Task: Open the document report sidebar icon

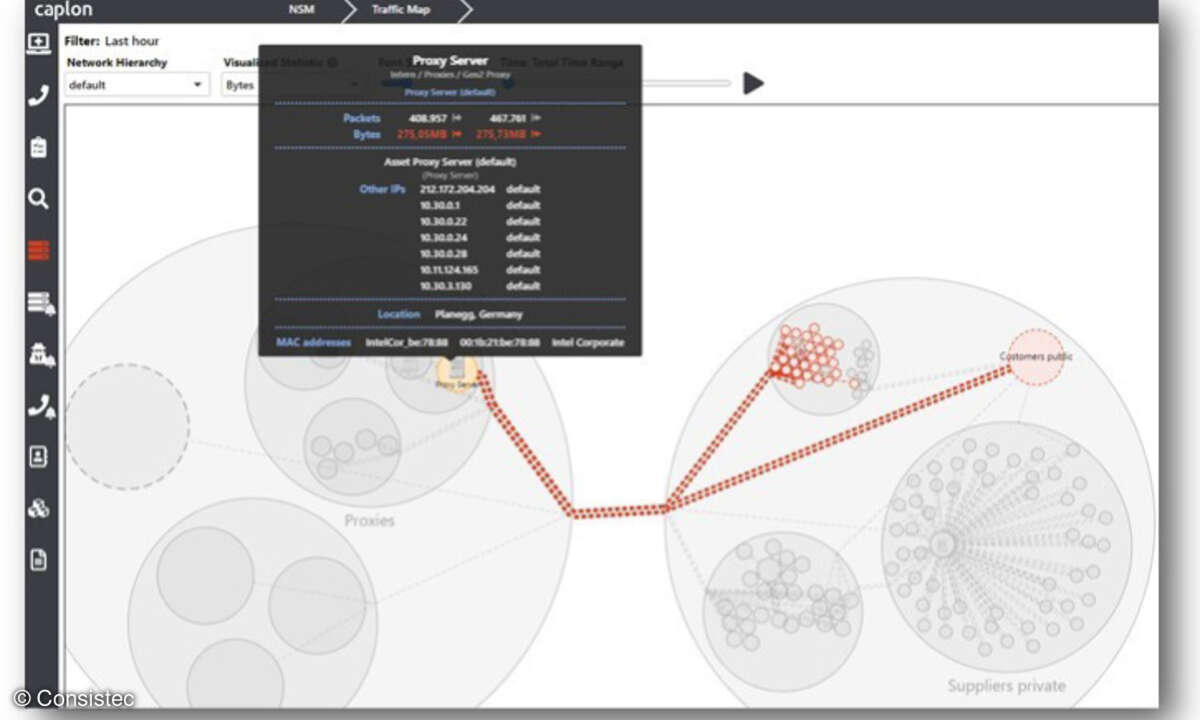Action: pyautogui.click(x=38, y=560)
